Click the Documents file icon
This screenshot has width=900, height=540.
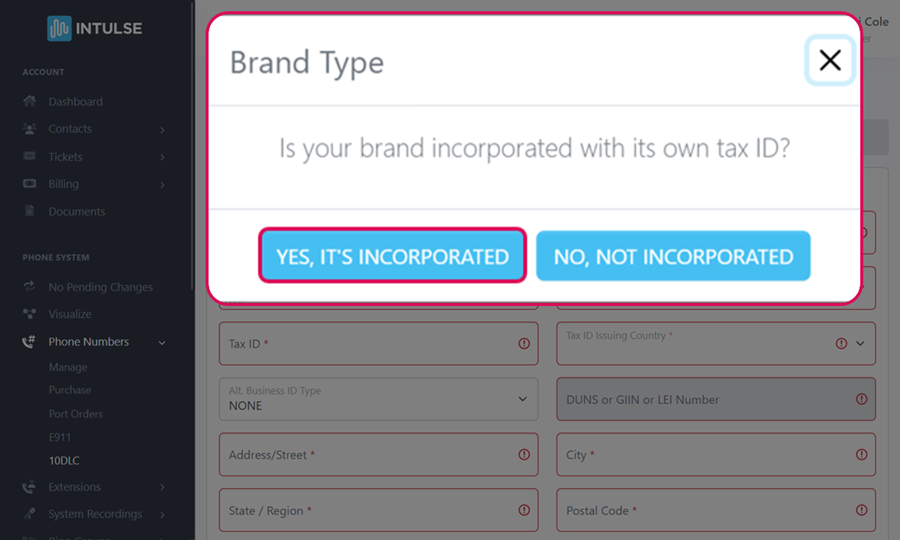pos(29,212)
